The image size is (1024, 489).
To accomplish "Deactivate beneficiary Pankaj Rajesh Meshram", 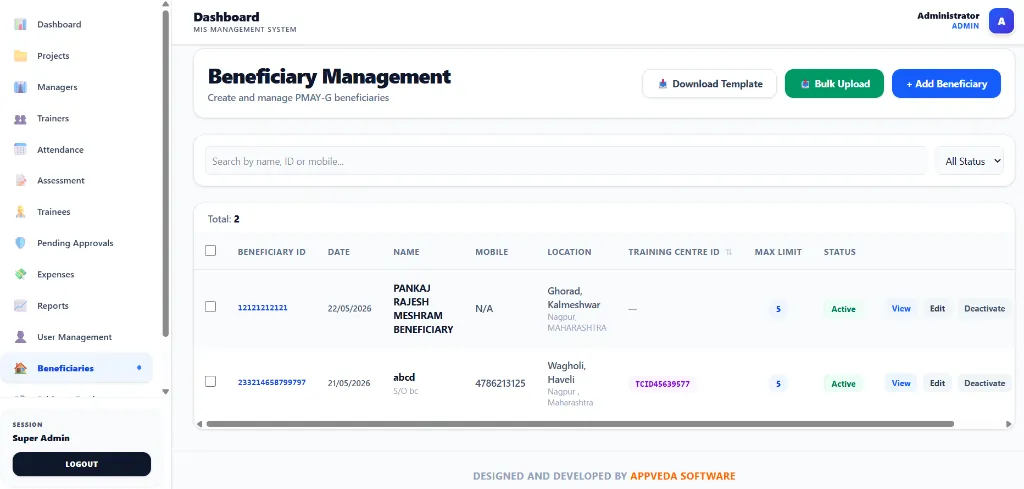I will click(984, 309).
